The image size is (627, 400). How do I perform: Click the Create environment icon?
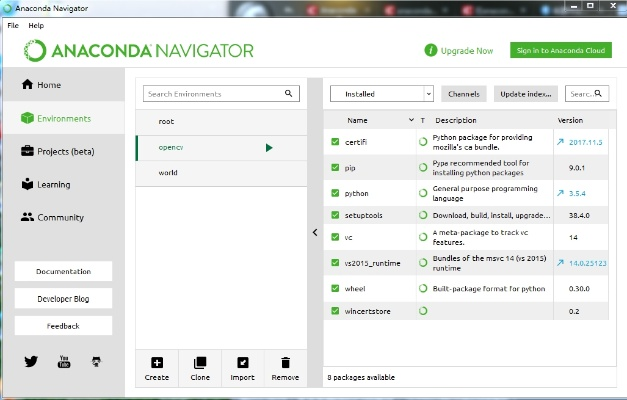point(156,363)
